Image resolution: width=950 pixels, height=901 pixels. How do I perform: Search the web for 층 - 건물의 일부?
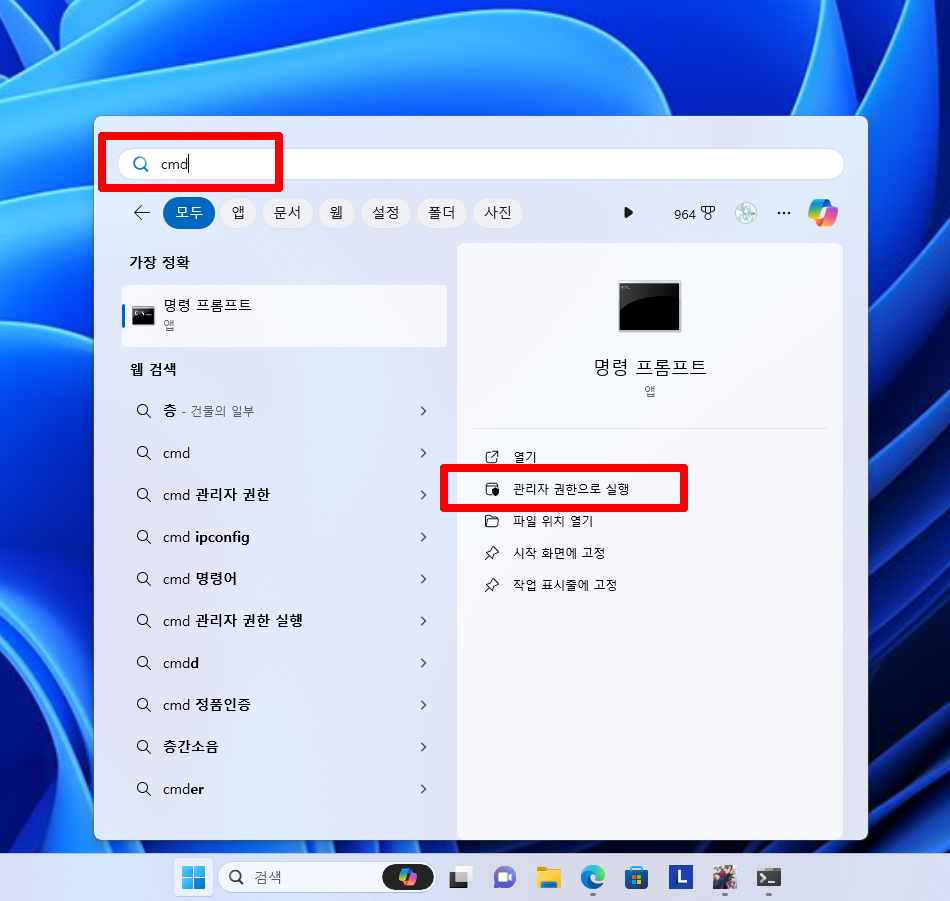tap(208, 411)
